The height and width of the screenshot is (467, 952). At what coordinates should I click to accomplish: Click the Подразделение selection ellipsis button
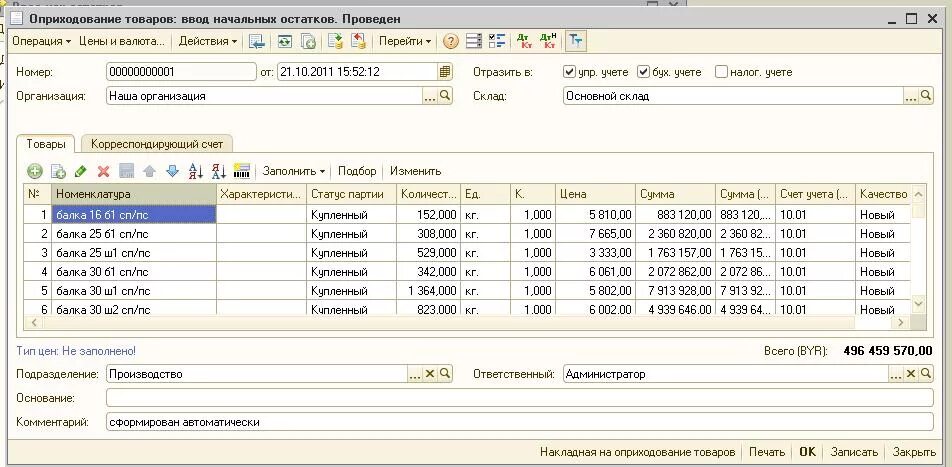point(415,373)
